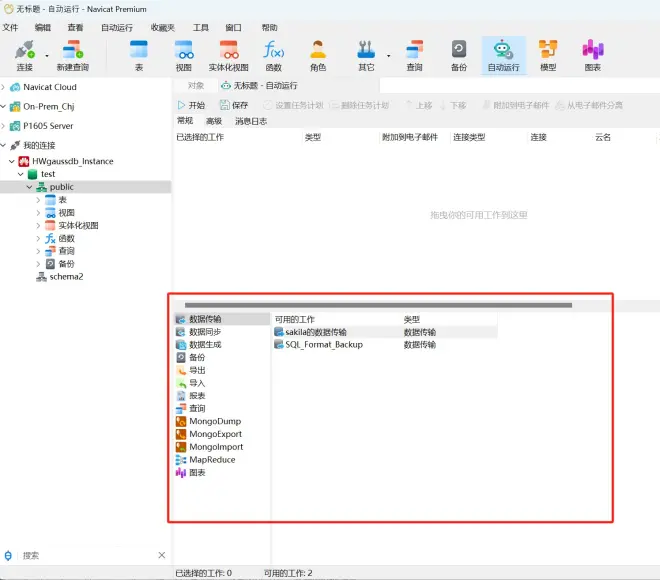Open the 窗口 menu
This screenshot has width=660, height=580.
click(x=233, y=28)
